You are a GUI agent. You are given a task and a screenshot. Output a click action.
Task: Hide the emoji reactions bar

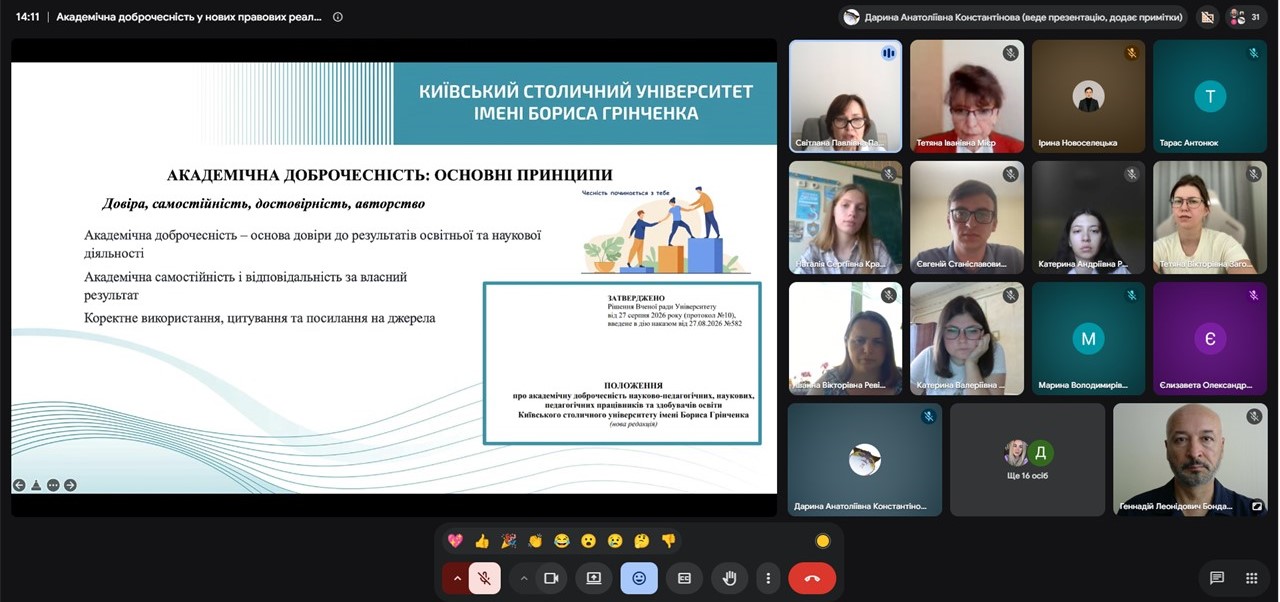(639, 578)
